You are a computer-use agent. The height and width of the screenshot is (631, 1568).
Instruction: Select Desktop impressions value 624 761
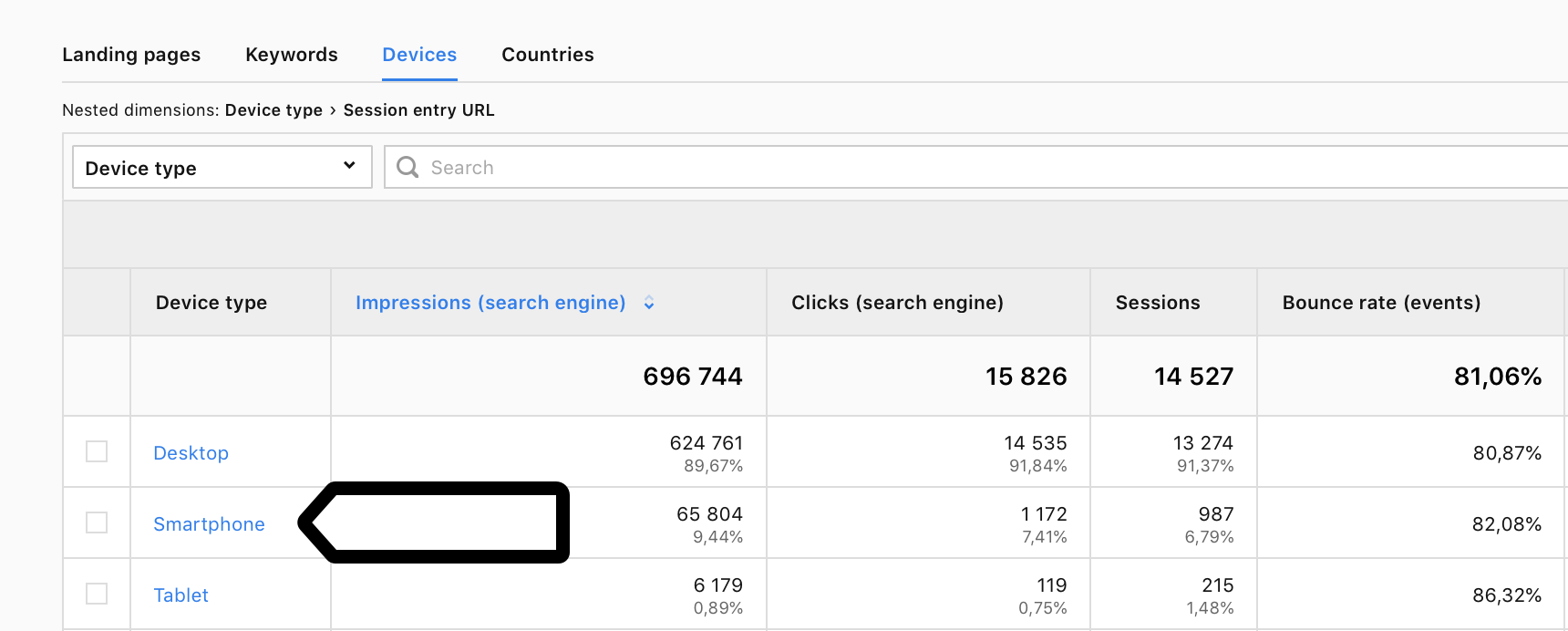coord(707,443)
